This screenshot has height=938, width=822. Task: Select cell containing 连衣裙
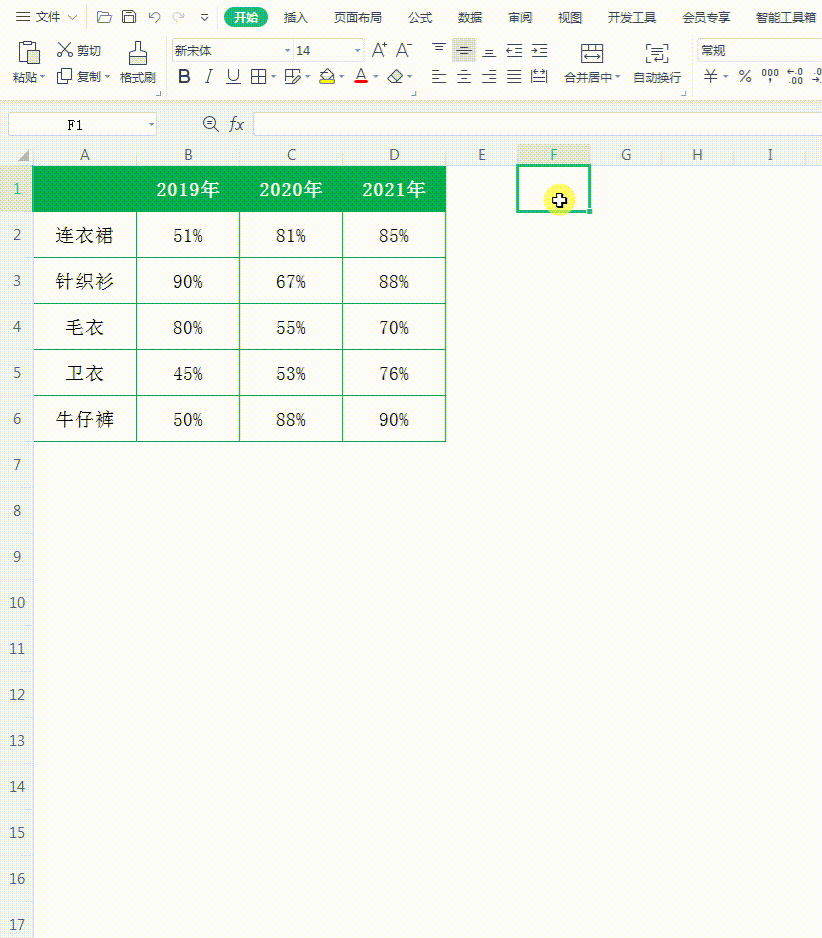pos(84,235)
